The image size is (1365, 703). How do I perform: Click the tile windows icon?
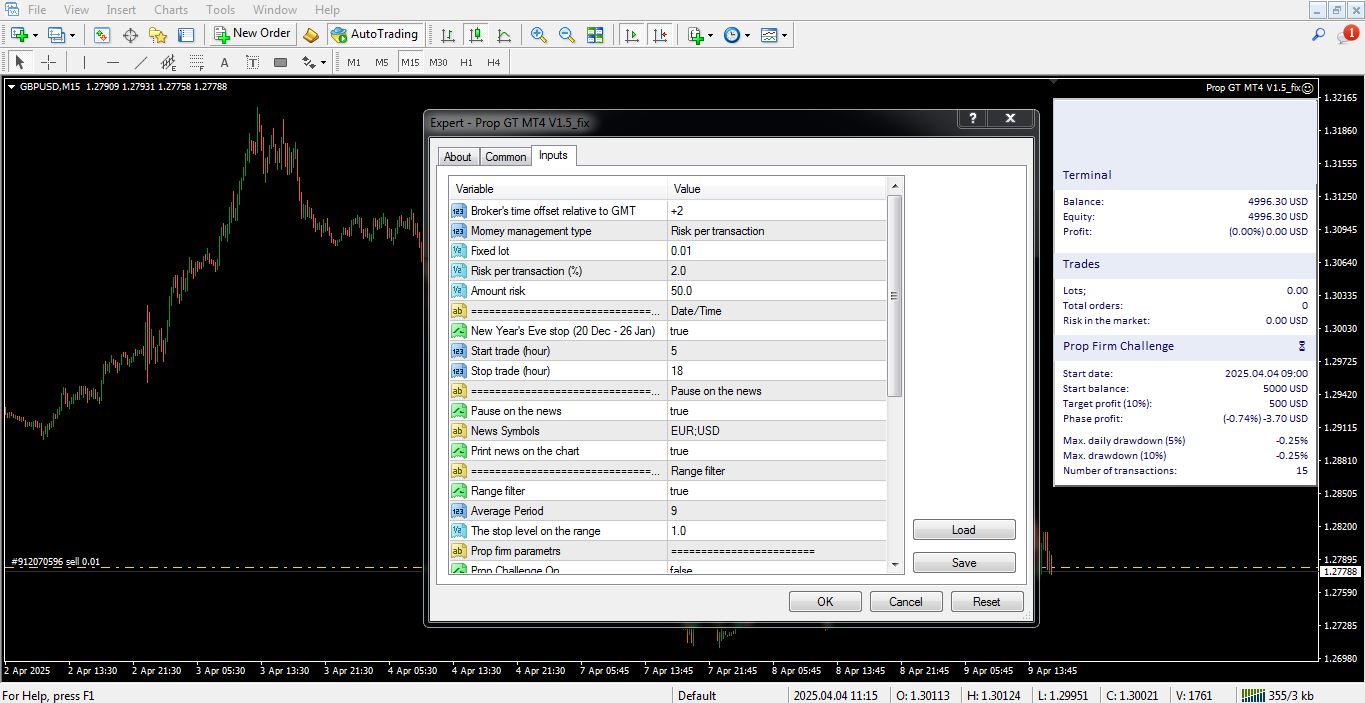point(595,35)
